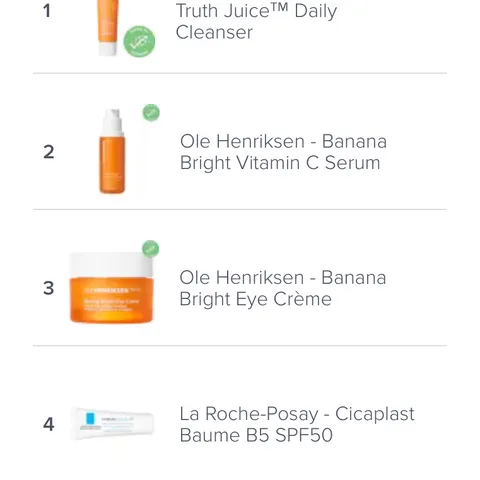Click step number 3 in the routine

tap(49, 288)
